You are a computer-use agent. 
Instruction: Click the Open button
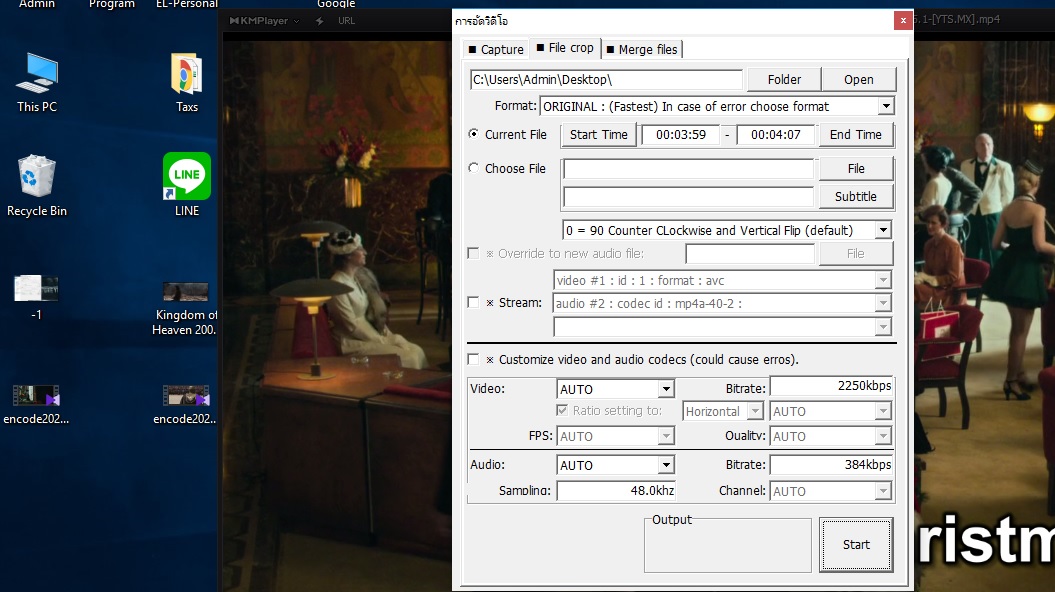click(859, 79)
